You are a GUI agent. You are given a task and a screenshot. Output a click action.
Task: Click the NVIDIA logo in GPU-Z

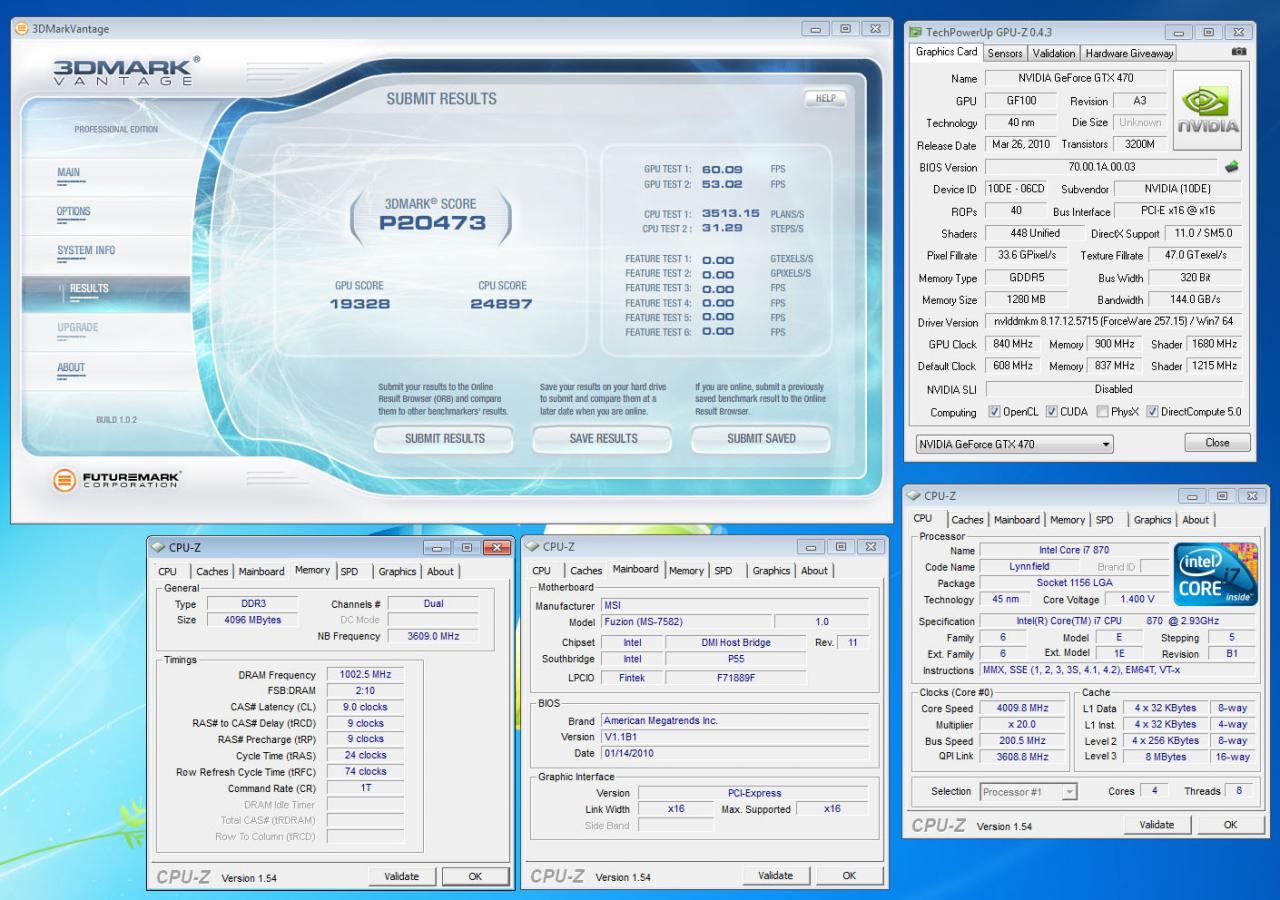(x=1206, y=110)
